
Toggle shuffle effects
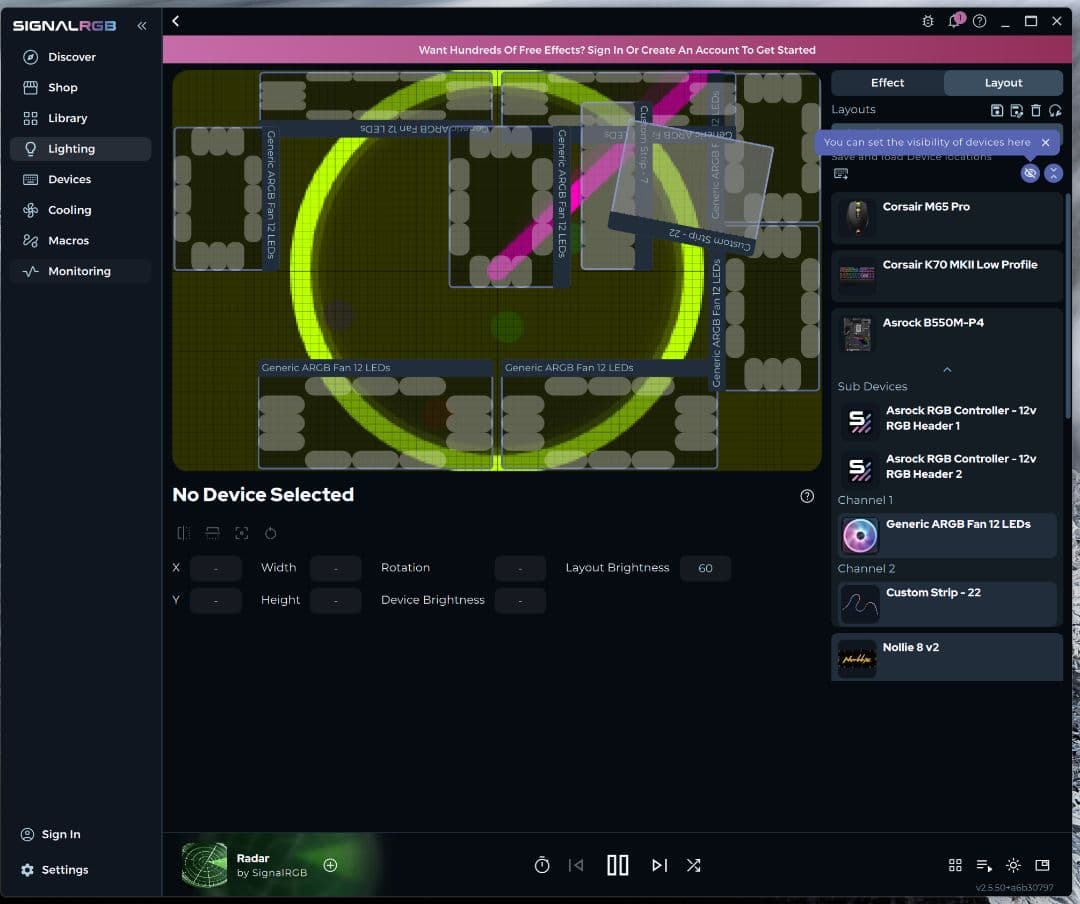point(694,865)
